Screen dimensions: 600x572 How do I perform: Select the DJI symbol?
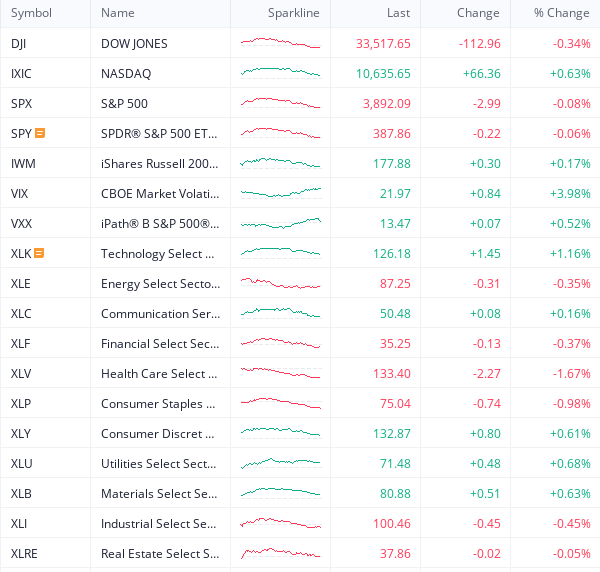point(18,44)
